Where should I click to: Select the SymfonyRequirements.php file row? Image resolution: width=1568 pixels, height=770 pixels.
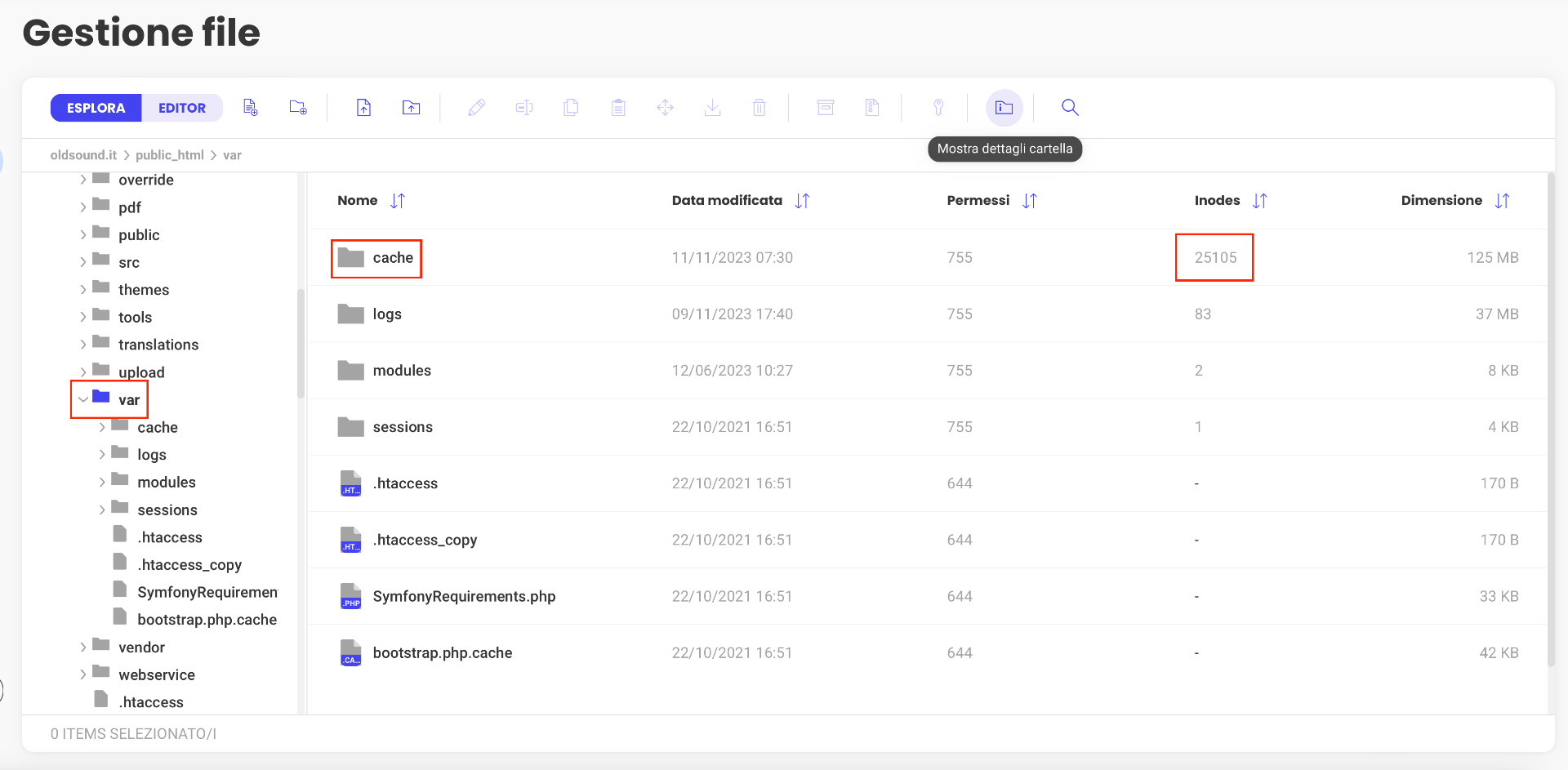click(x=928, y=596)
